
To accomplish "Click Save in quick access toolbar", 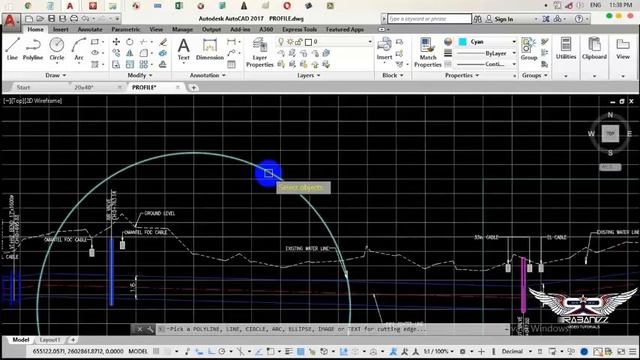I will tap(51, 19).
